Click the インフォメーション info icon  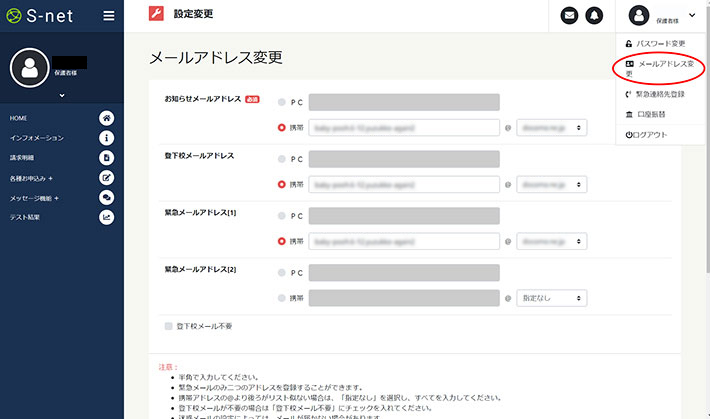click(107, 138)
